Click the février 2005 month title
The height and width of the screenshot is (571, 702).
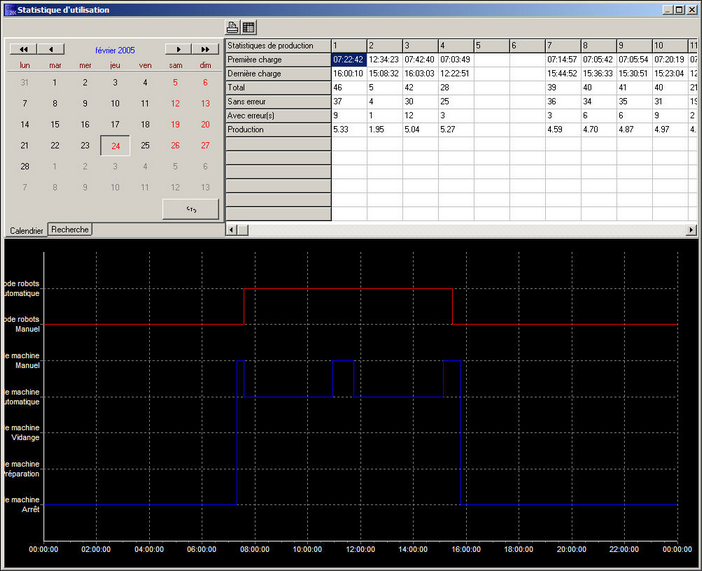pyautogui.click(x=115, y=50)
